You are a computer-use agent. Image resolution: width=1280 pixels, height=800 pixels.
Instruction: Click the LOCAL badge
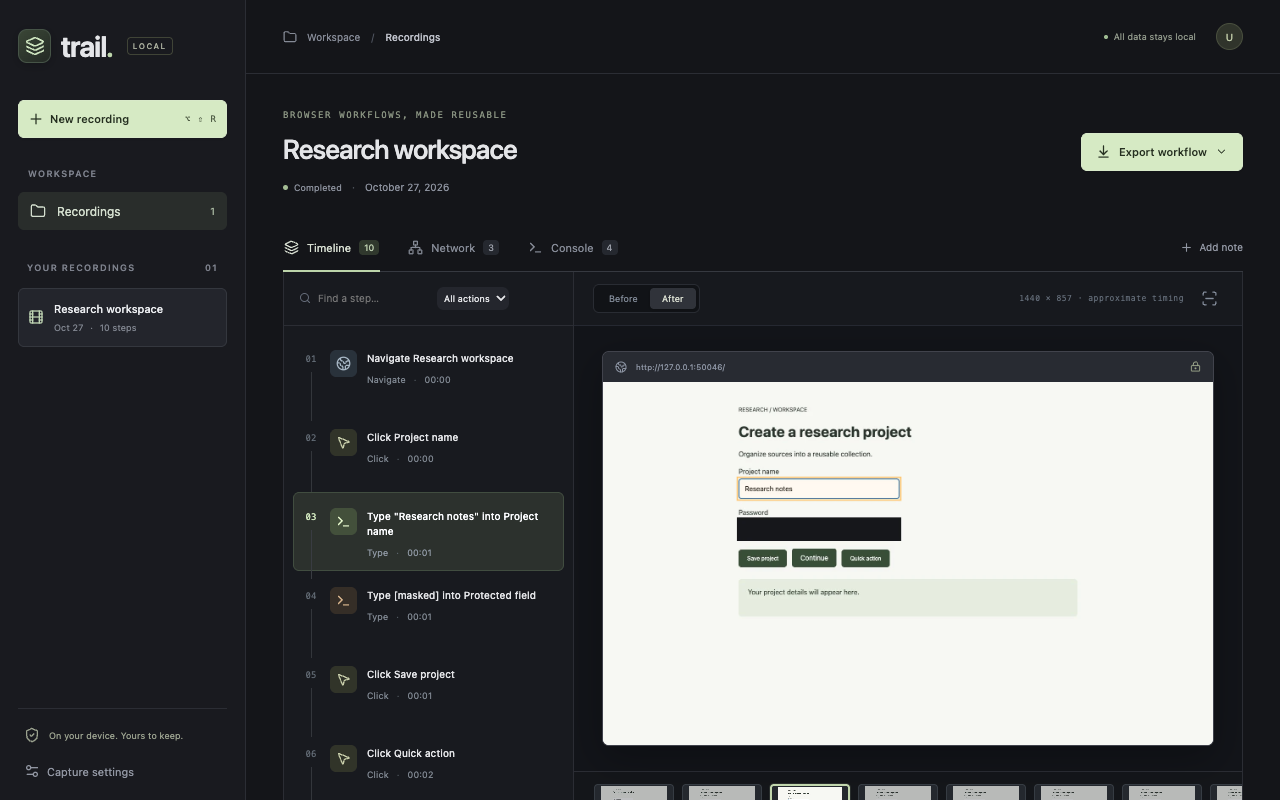pos(150,46)
